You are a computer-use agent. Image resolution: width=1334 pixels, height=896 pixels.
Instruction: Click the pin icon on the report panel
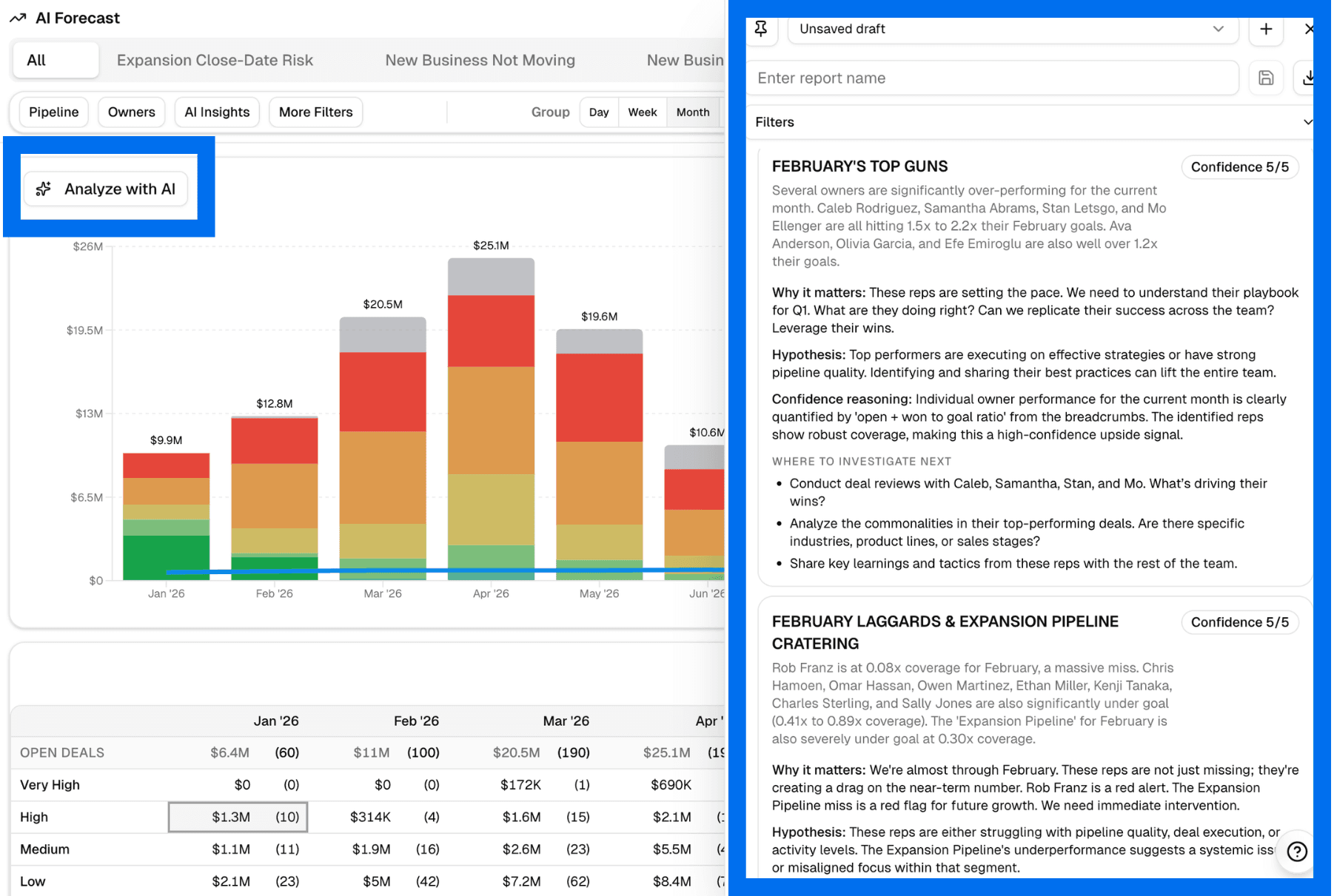[x=761, y=29]
